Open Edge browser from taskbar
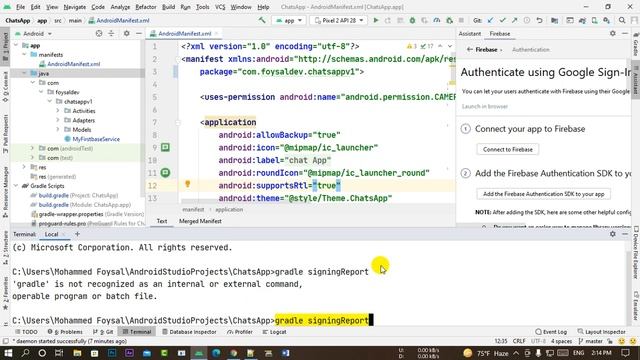The image size is (640, 360). pos(216,353)
